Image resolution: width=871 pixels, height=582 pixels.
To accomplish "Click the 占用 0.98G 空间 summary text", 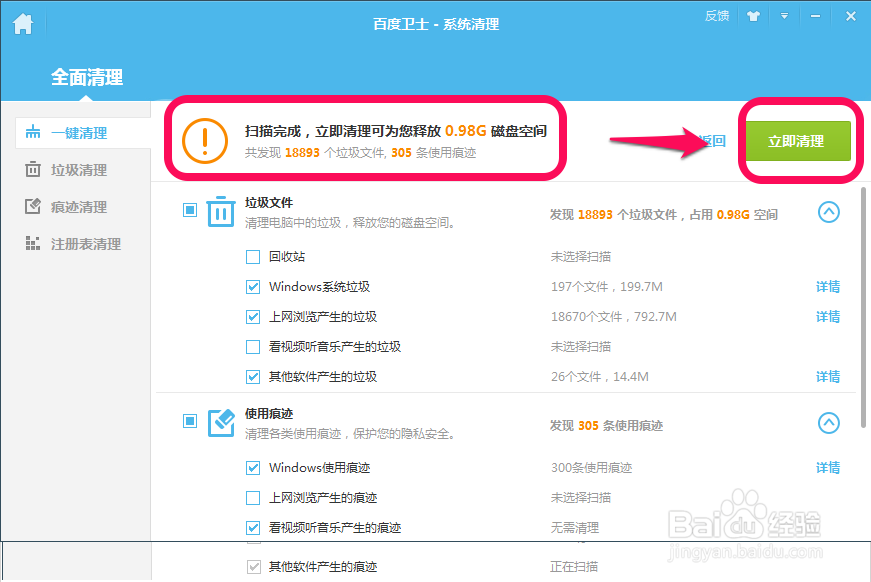I will click(733, 215).
